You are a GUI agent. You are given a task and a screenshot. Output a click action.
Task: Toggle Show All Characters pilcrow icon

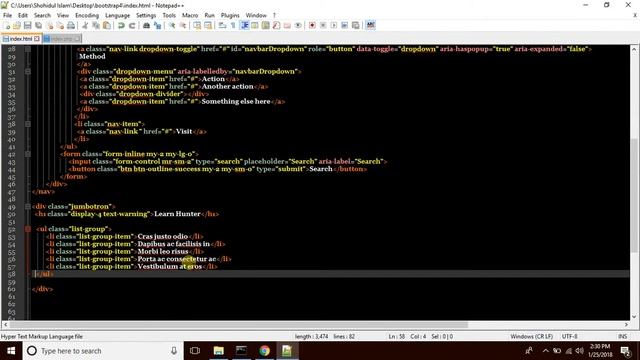pyautogui.click(x=233, y=25)
